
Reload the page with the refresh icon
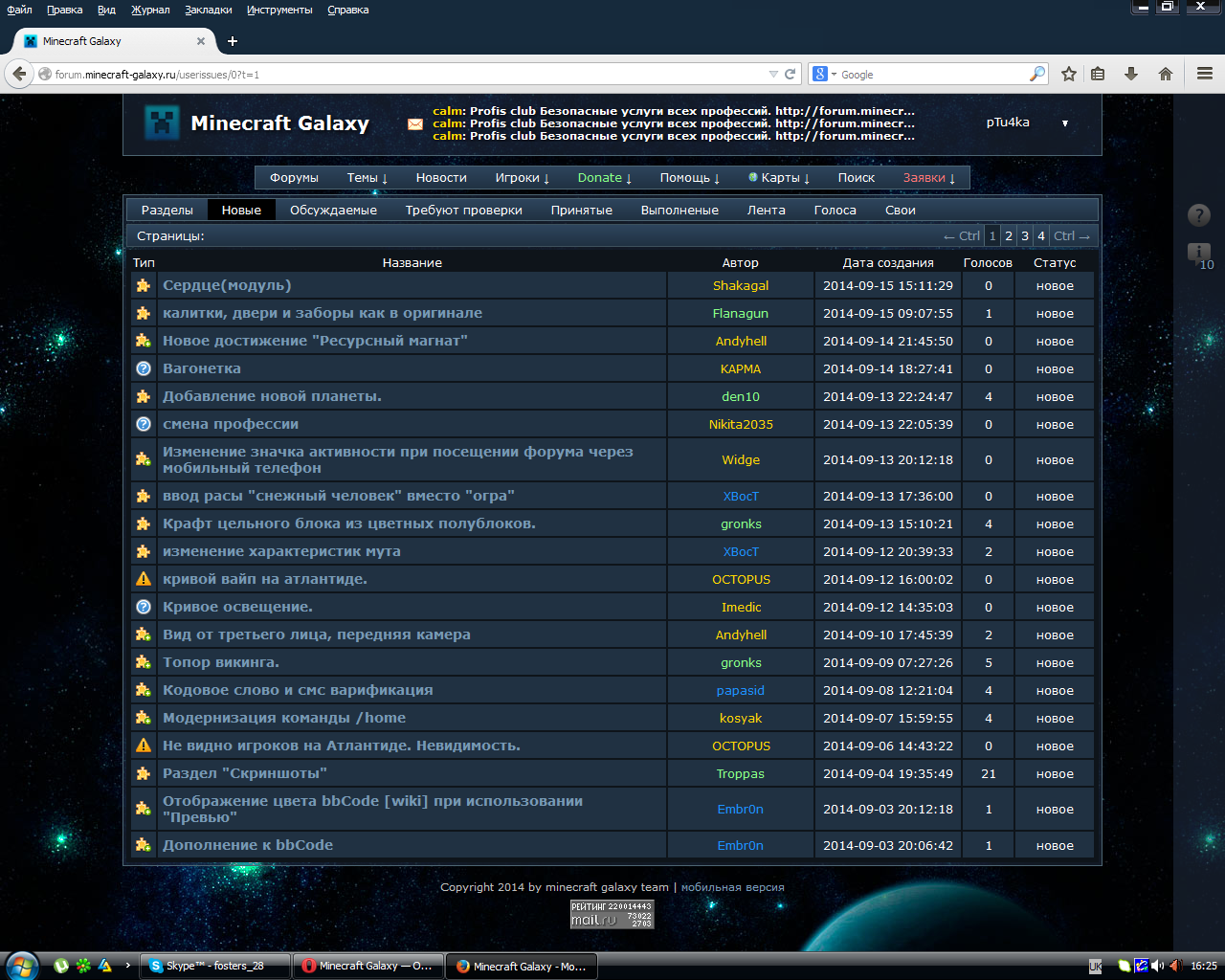[791, 74]
